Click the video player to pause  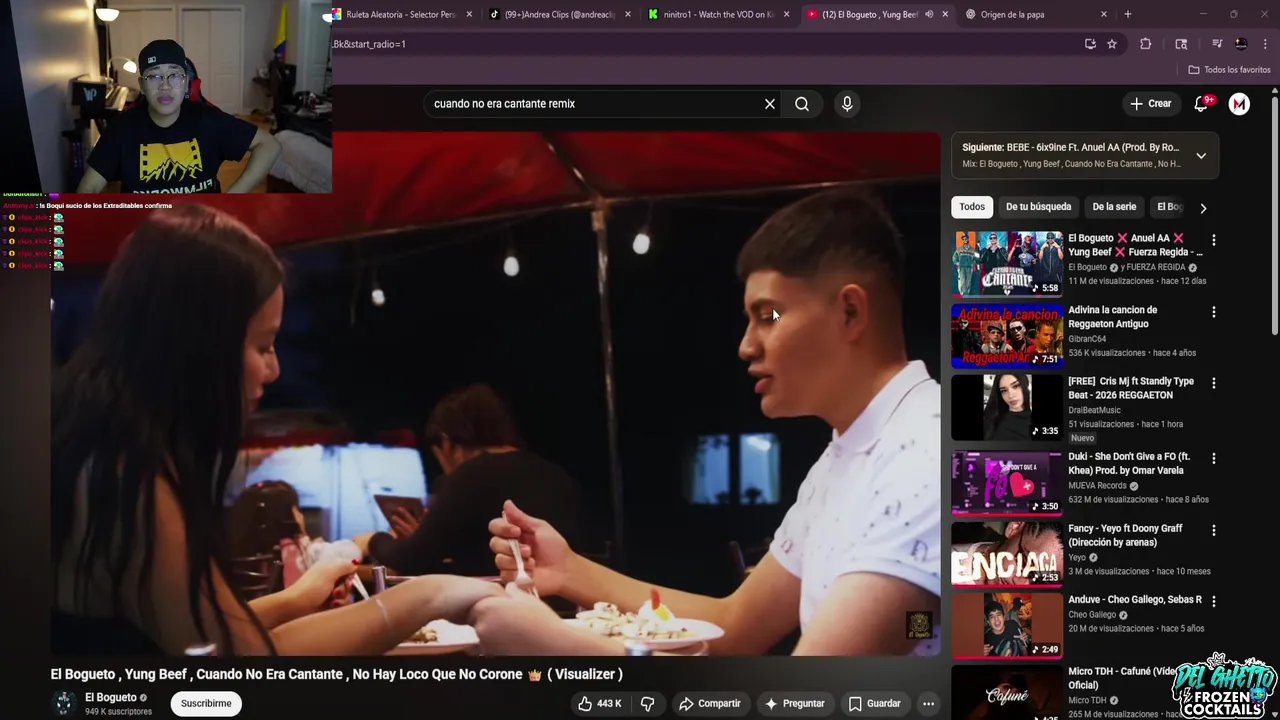pyautogui.click(x=495, y=394)
